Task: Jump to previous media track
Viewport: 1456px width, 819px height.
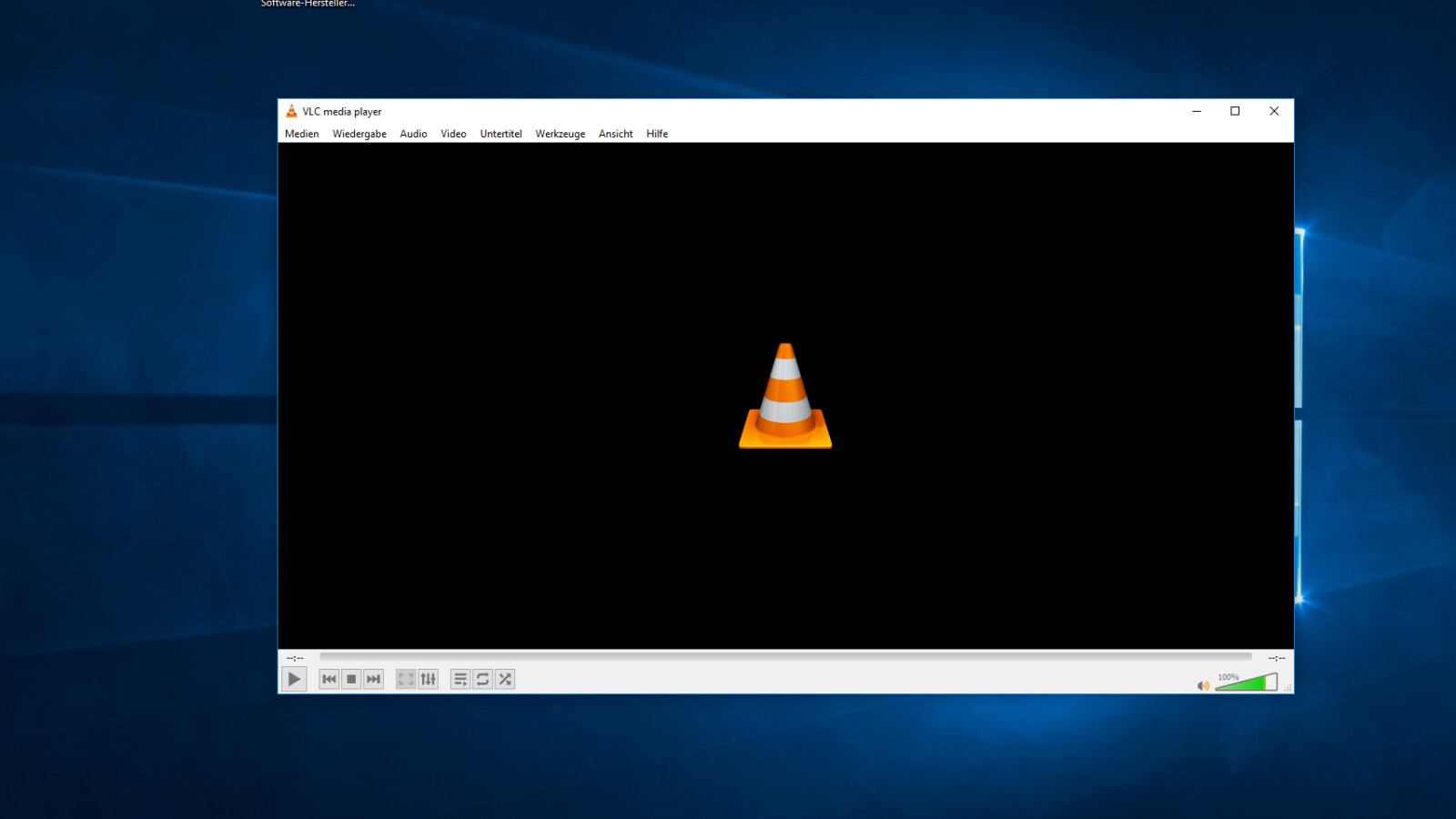Action: click(x=329, y=679)
